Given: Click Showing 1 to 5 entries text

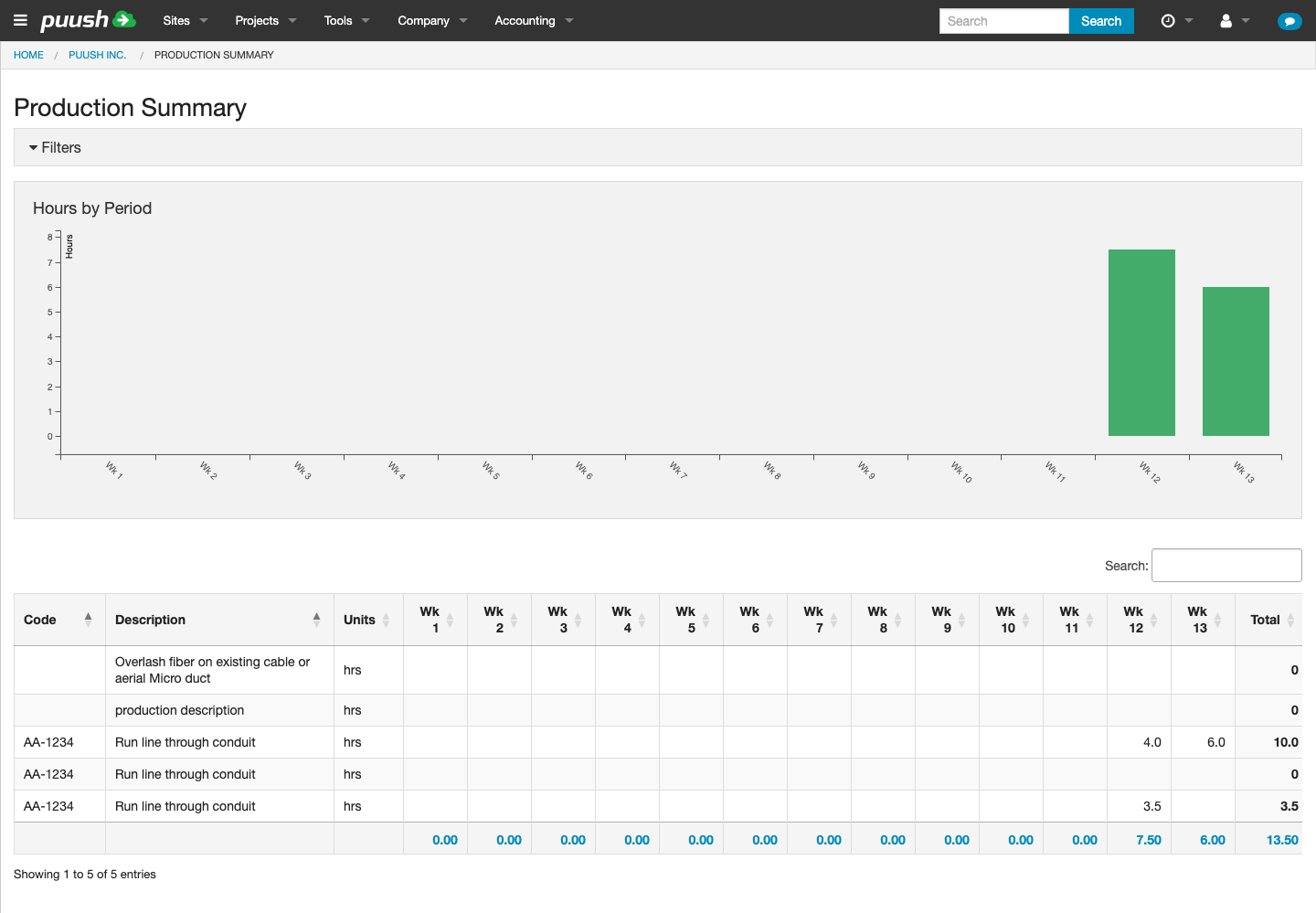Looking at the screenshot, I should [85, 875].
